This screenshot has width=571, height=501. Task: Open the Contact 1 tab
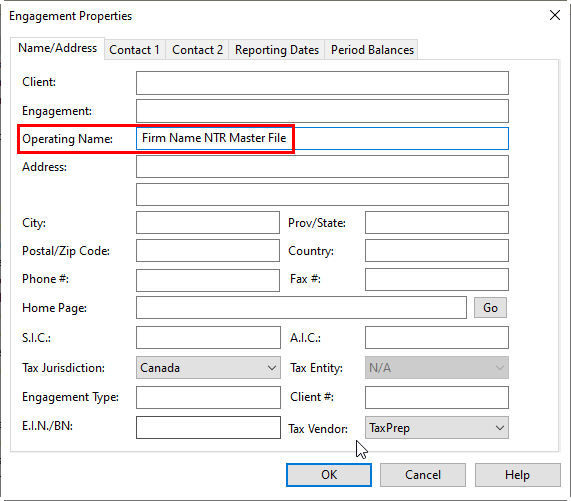click(135, 50)
